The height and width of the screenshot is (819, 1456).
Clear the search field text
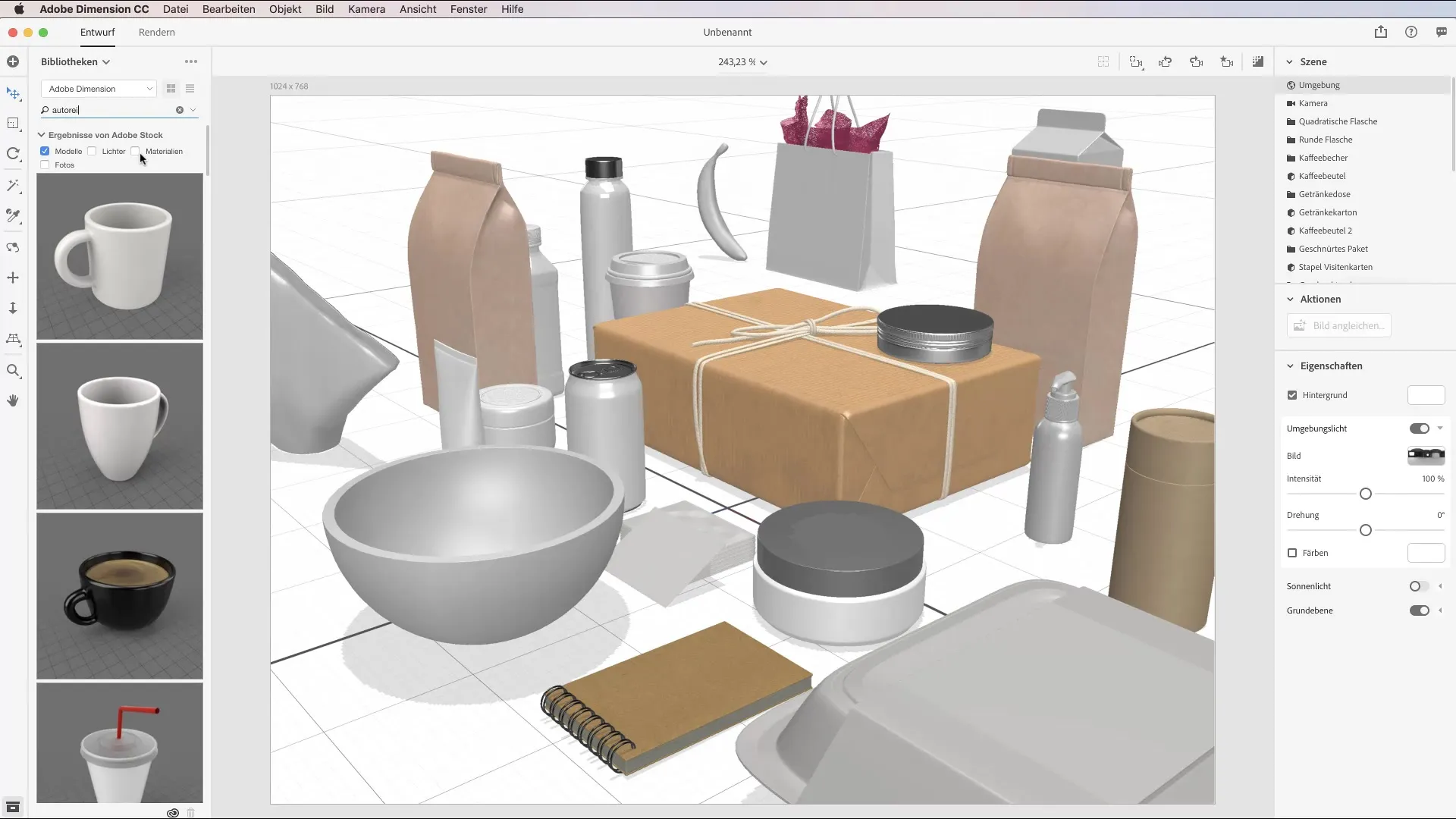[x=180, y=110]
